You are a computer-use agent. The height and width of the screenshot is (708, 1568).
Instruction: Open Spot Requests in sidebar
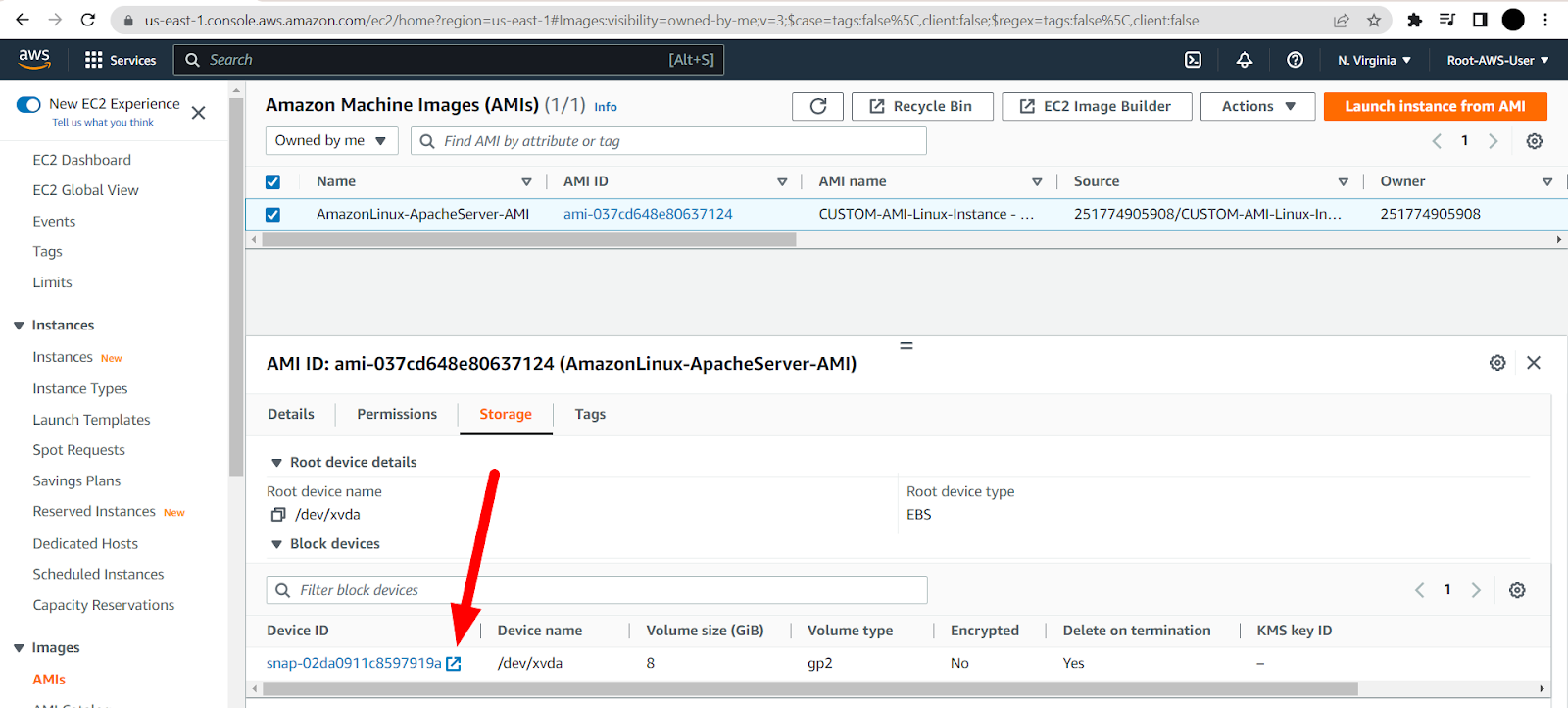(78, 450)
